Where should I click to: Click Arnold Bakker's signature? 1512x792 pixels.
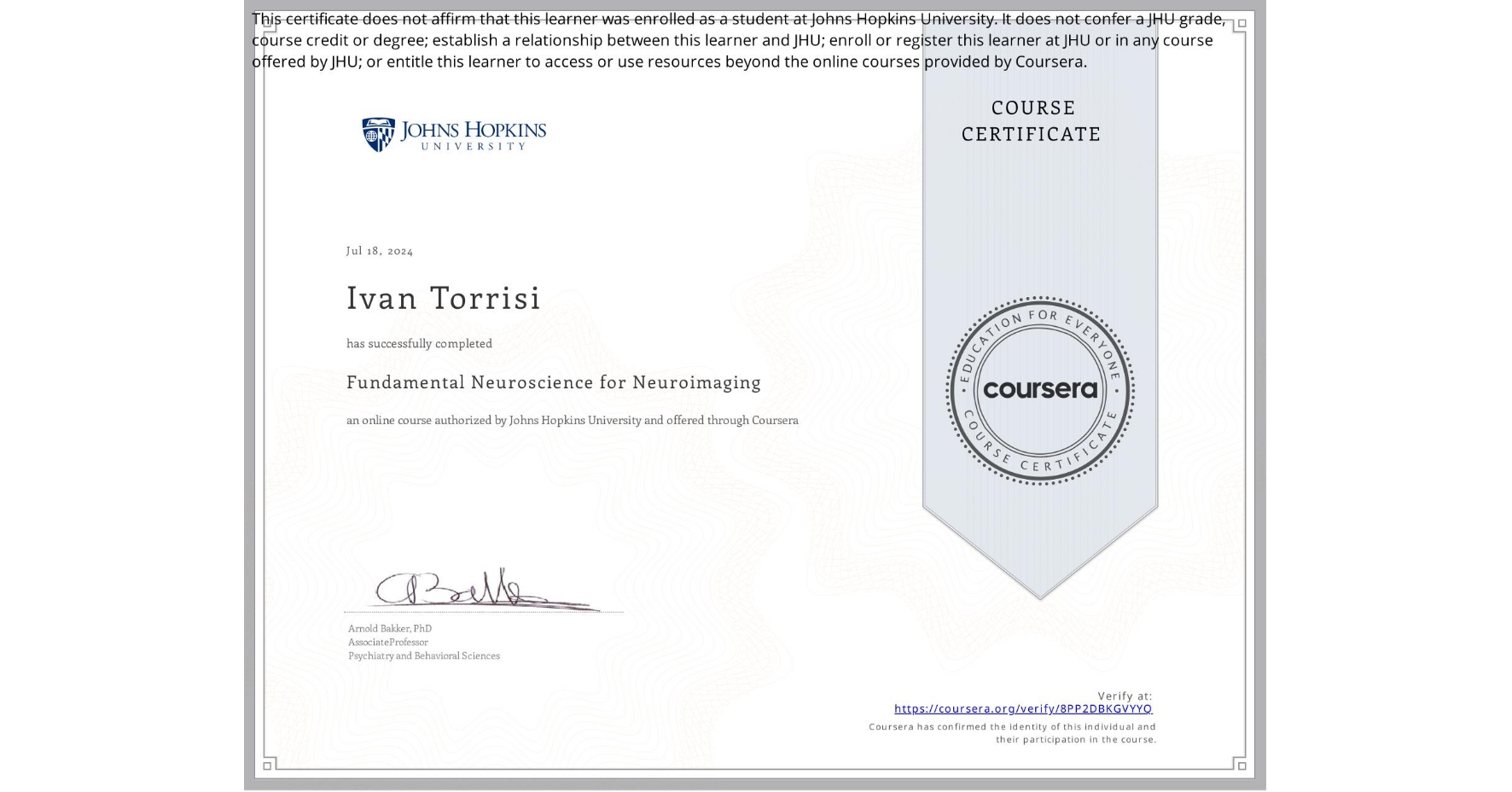pyautogui.click(x=487, y=590)
